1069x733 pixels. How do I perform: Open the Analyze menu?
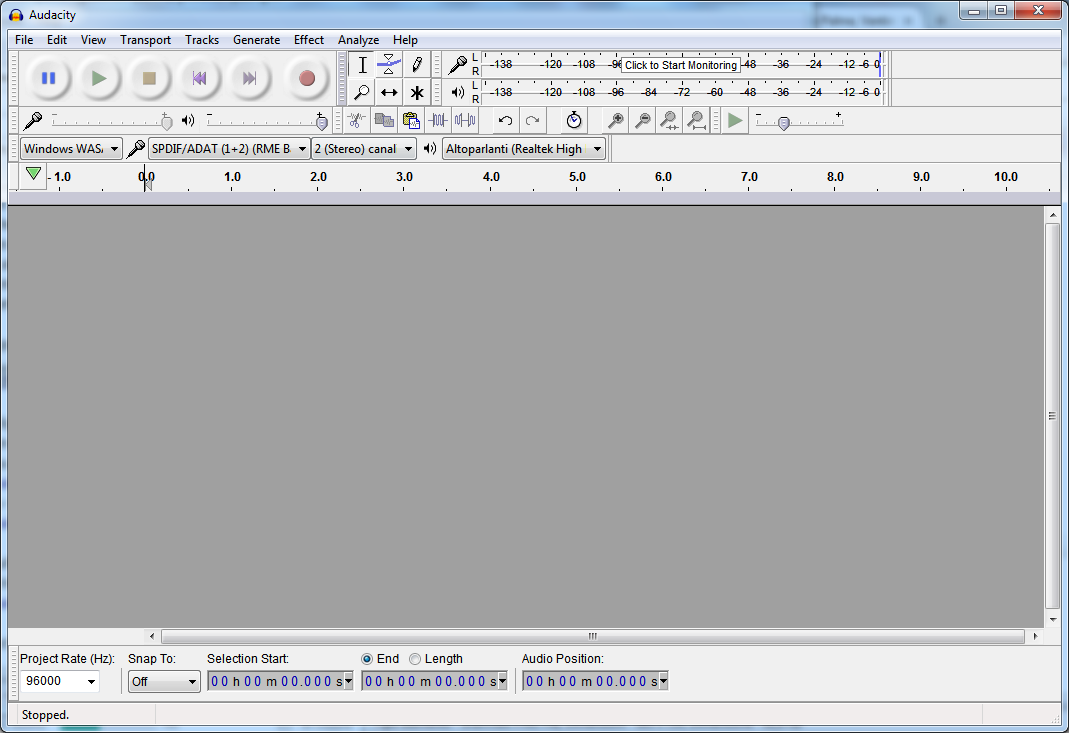[x=358, y=40]
